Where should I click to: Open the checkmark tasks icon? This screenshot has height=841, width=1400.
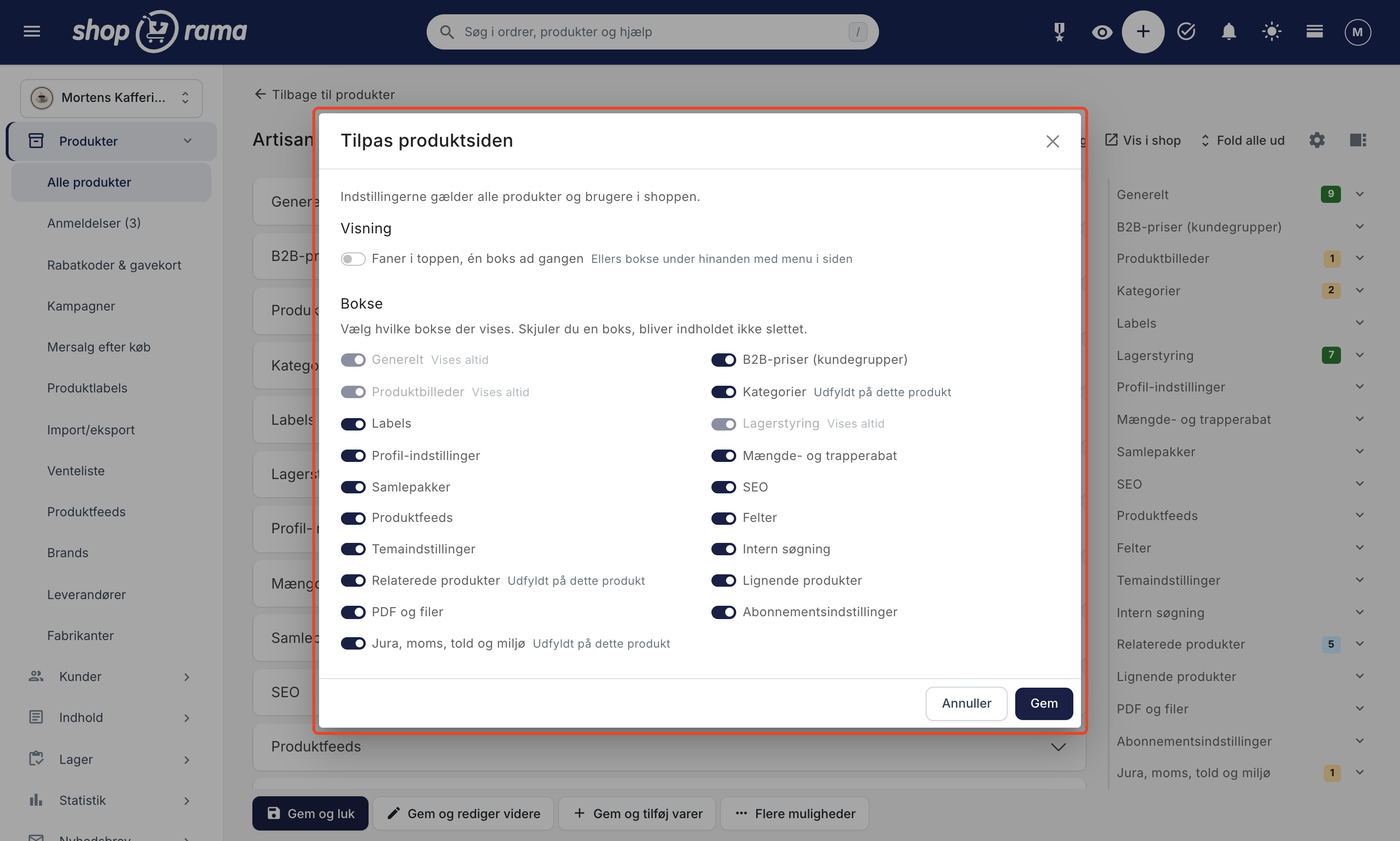pos(1186,32)
